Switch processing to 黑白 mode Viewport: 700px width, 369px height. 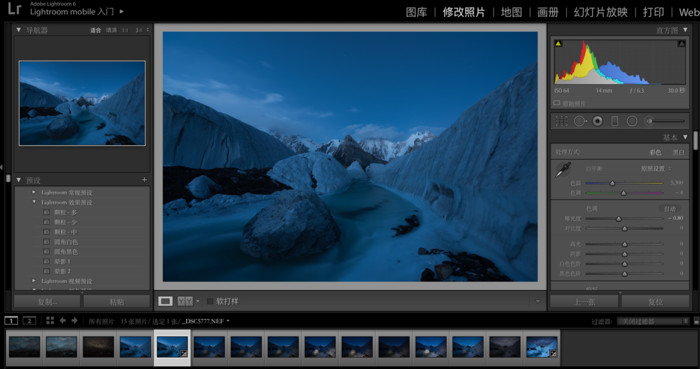pyautogui.click(x=678, y=152)
